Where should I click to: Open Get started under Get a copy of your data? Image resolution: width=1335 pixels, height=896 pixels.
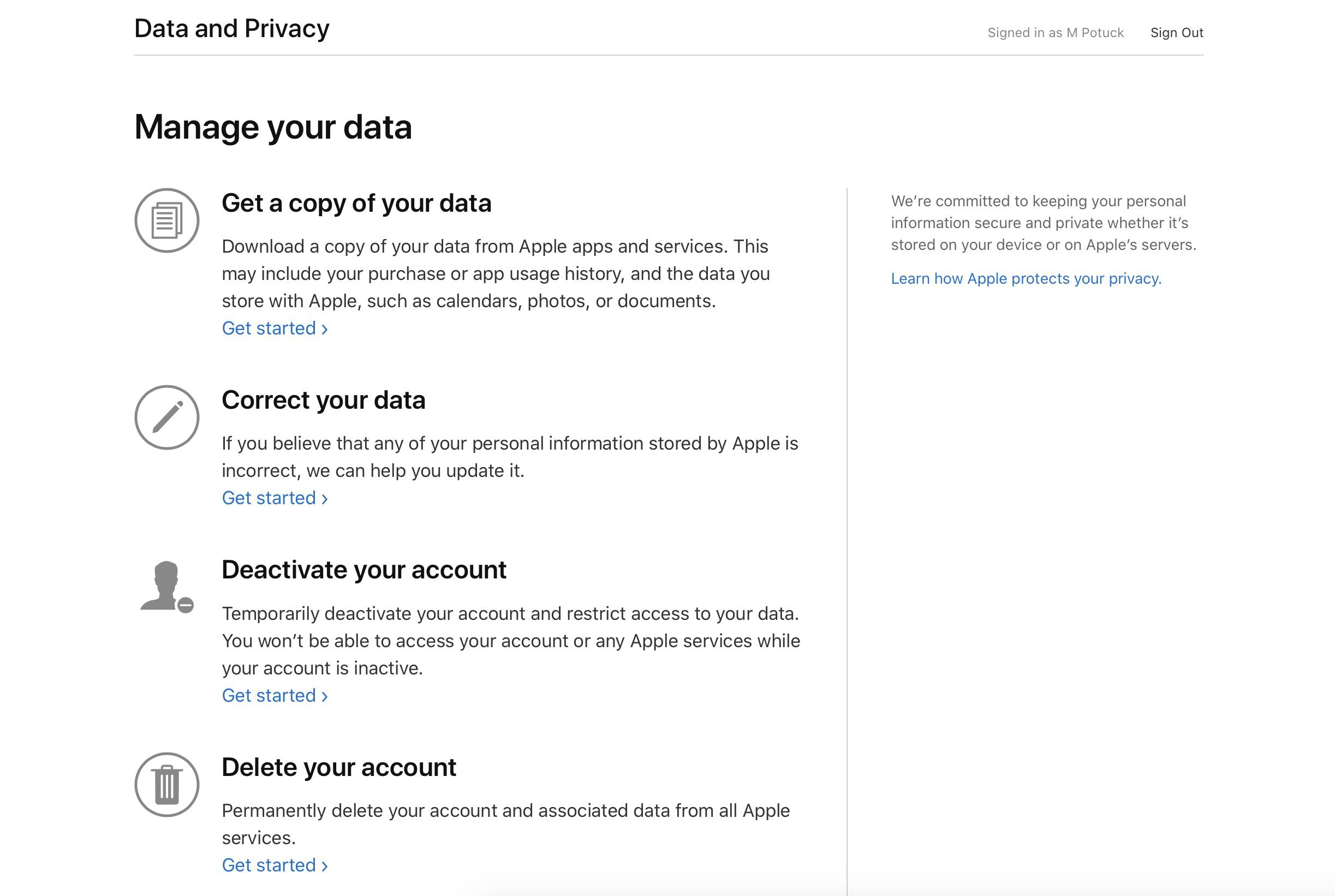point(269,328)
